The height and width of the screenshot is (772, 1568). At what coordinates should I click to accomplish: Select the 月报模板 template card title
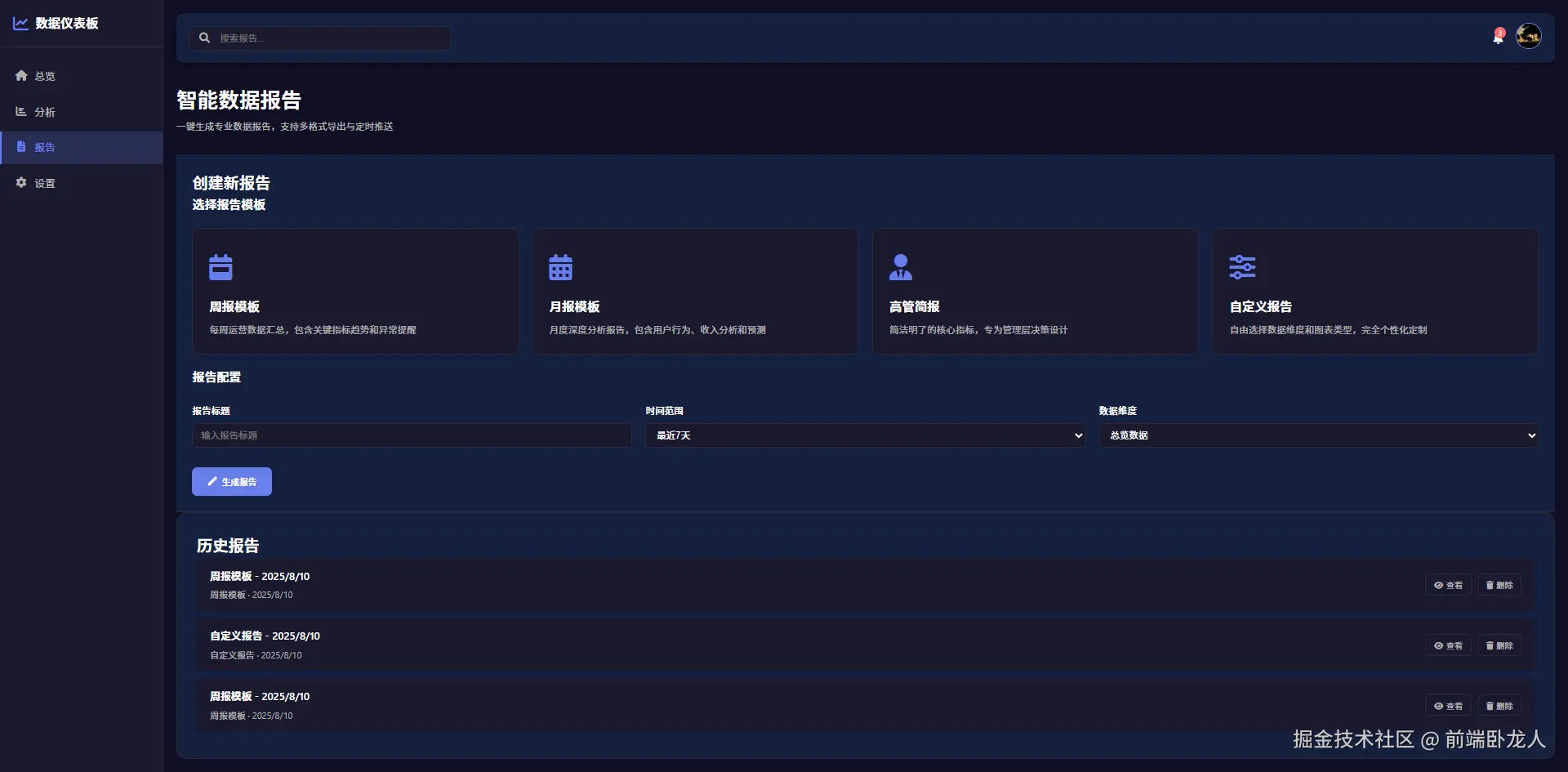point(574,306)
